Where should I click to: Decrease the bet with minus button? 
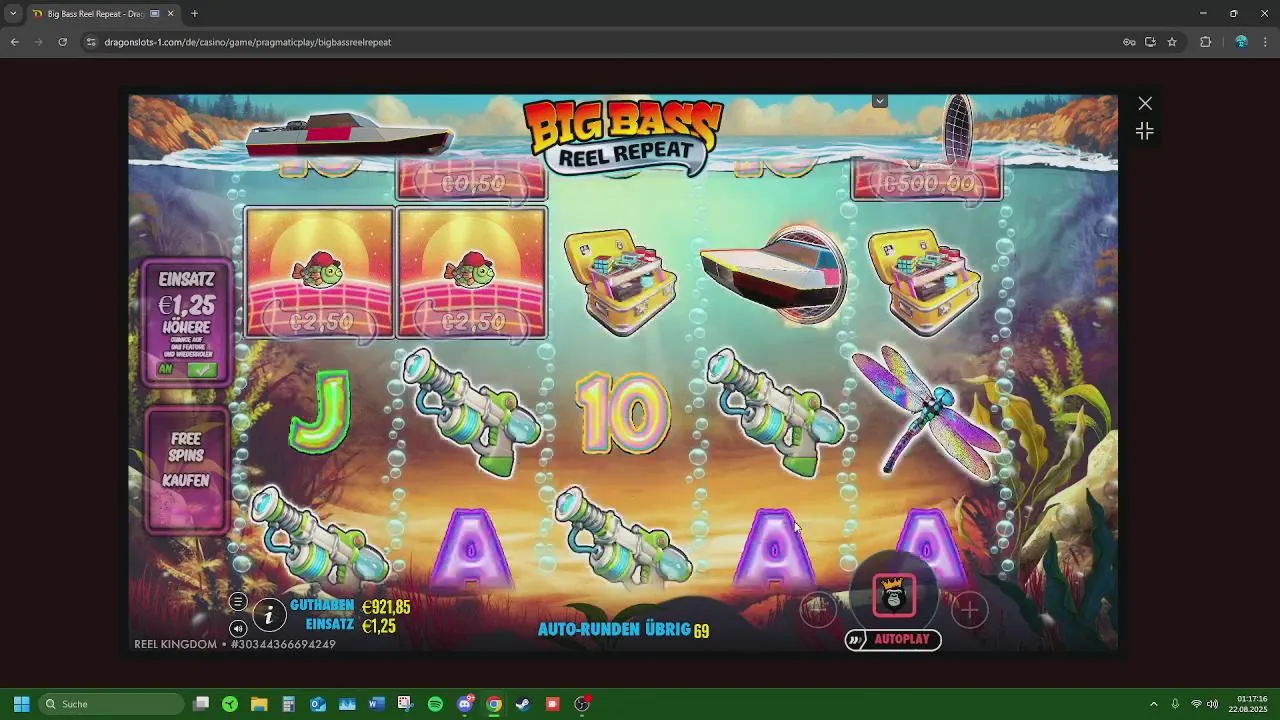tap(818, 609)
